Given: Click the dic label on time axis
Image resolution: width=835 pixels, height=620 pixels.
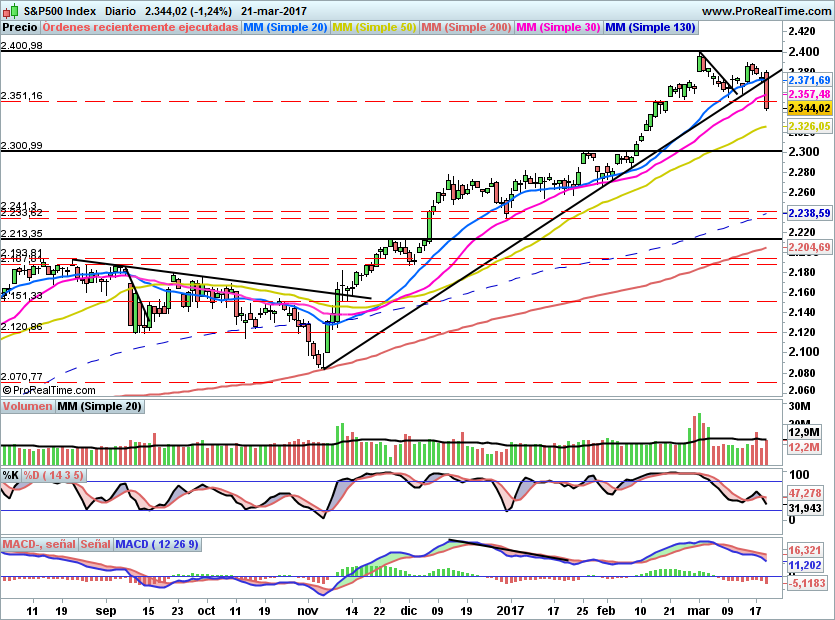Looking at the screenshot, I should coord(408,611).
